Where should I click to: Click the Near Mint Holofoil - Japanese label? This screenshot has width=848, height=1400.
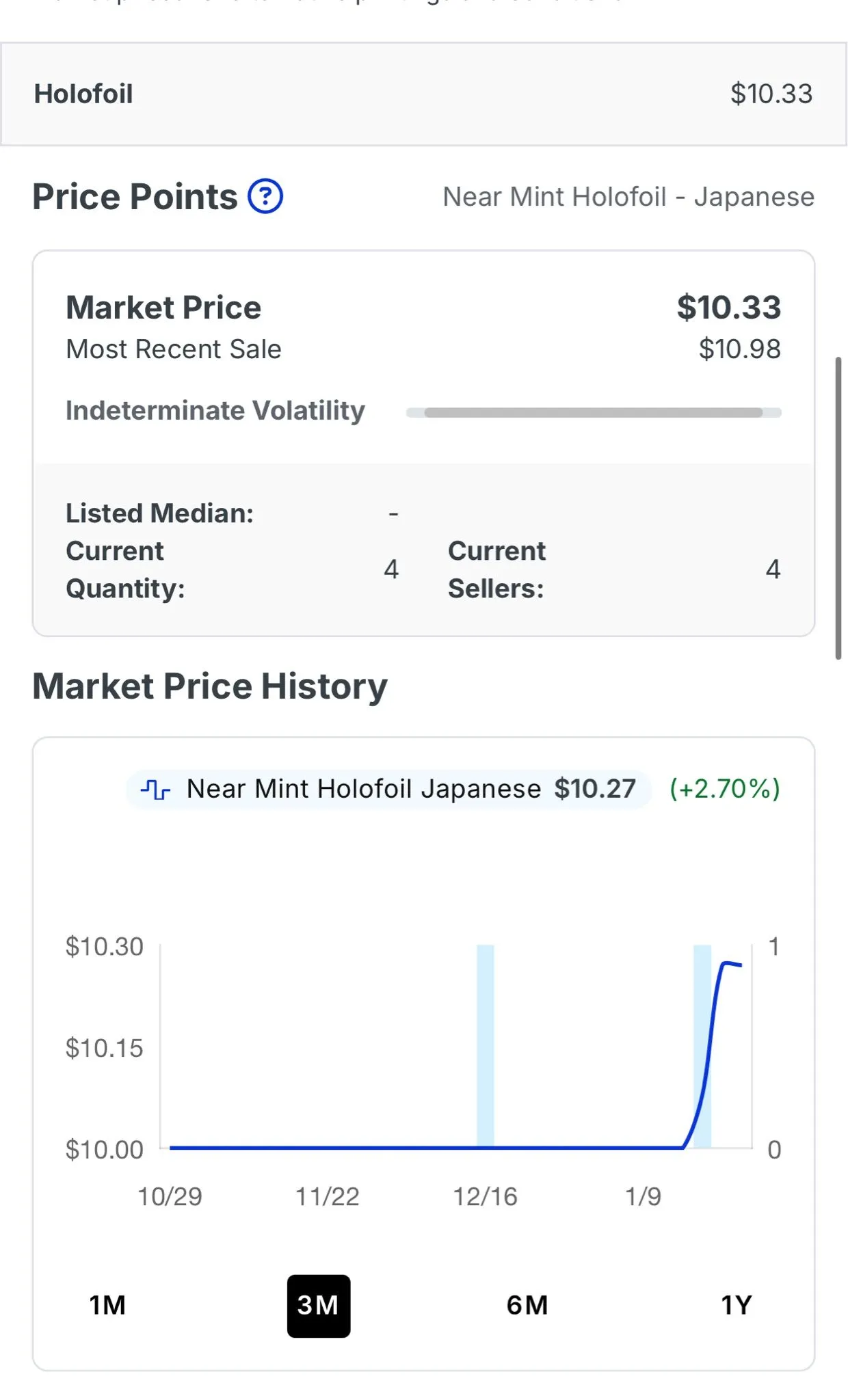(628, 197)
